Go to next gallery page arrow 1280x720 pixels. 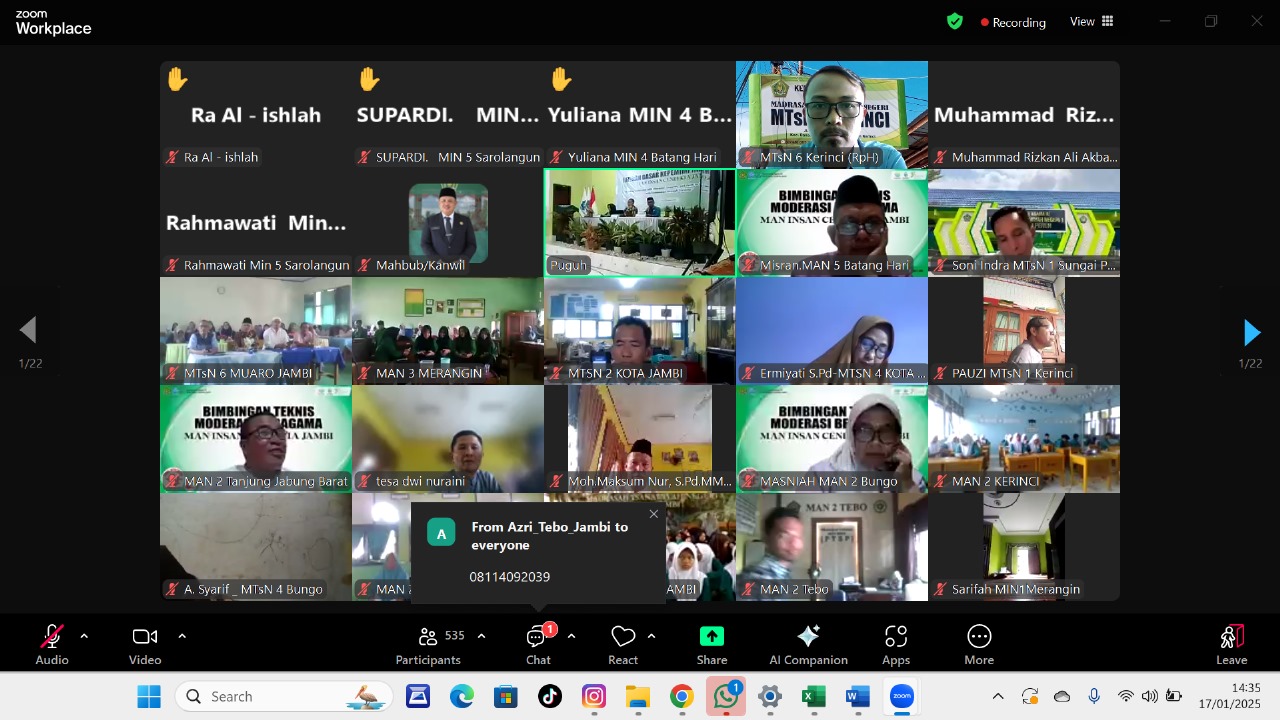tap(1251, 332)
